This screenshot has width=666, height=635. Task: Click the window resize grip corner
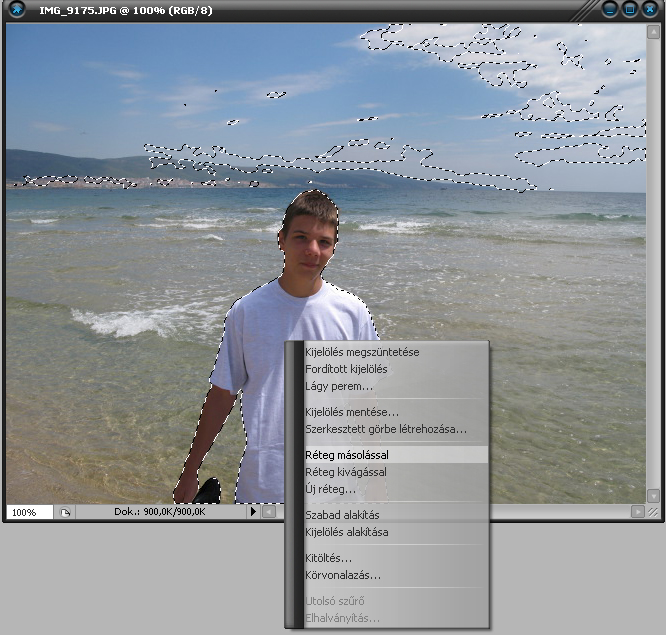(653, 512)
